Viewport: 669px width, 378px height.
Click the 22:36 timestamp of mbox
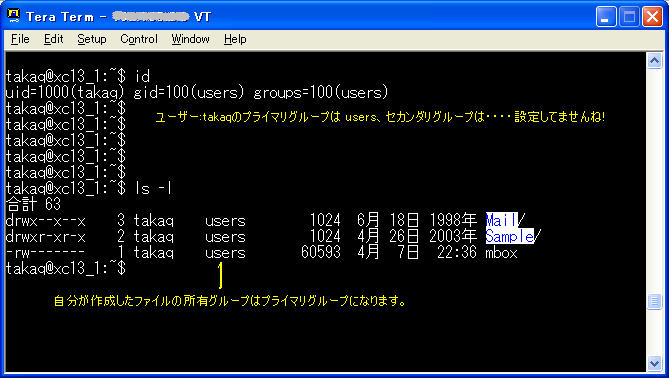(x=457, y=252)
